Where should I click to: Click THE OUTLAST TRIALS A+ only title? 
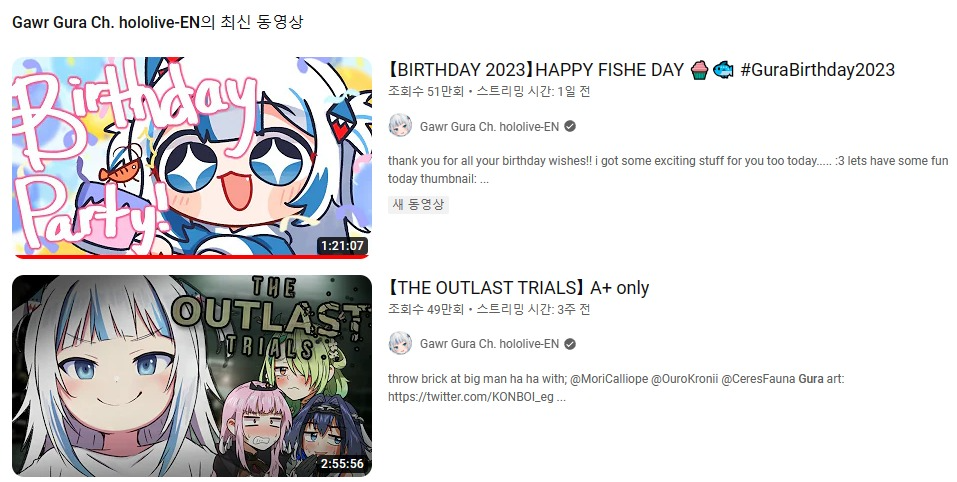pyautogui.click(x=519, y=288)
